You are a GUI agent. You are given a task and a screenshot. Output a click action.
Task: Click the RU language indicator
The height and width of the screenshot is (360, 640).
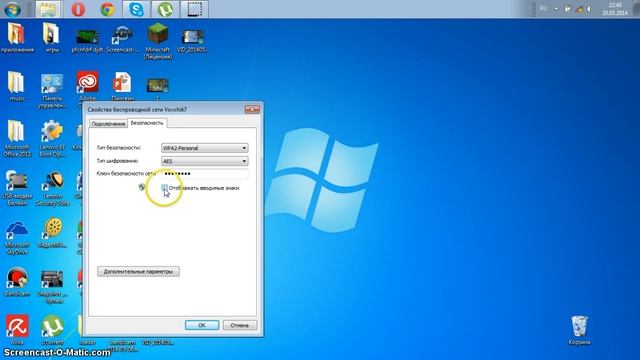(x=544, y=8)
